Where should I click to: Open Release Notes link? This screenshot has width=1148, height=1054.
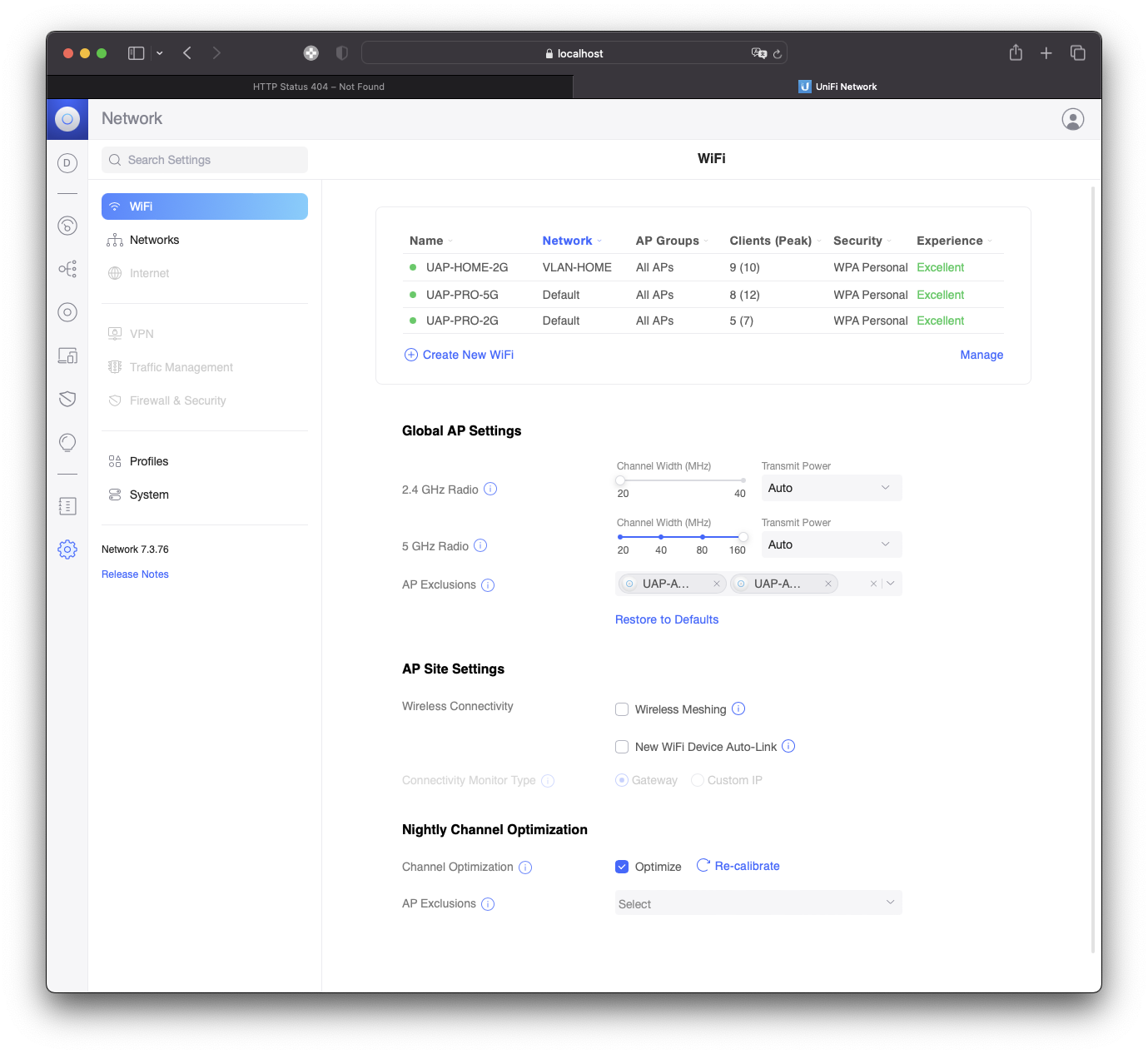click(x=135, y=574)
